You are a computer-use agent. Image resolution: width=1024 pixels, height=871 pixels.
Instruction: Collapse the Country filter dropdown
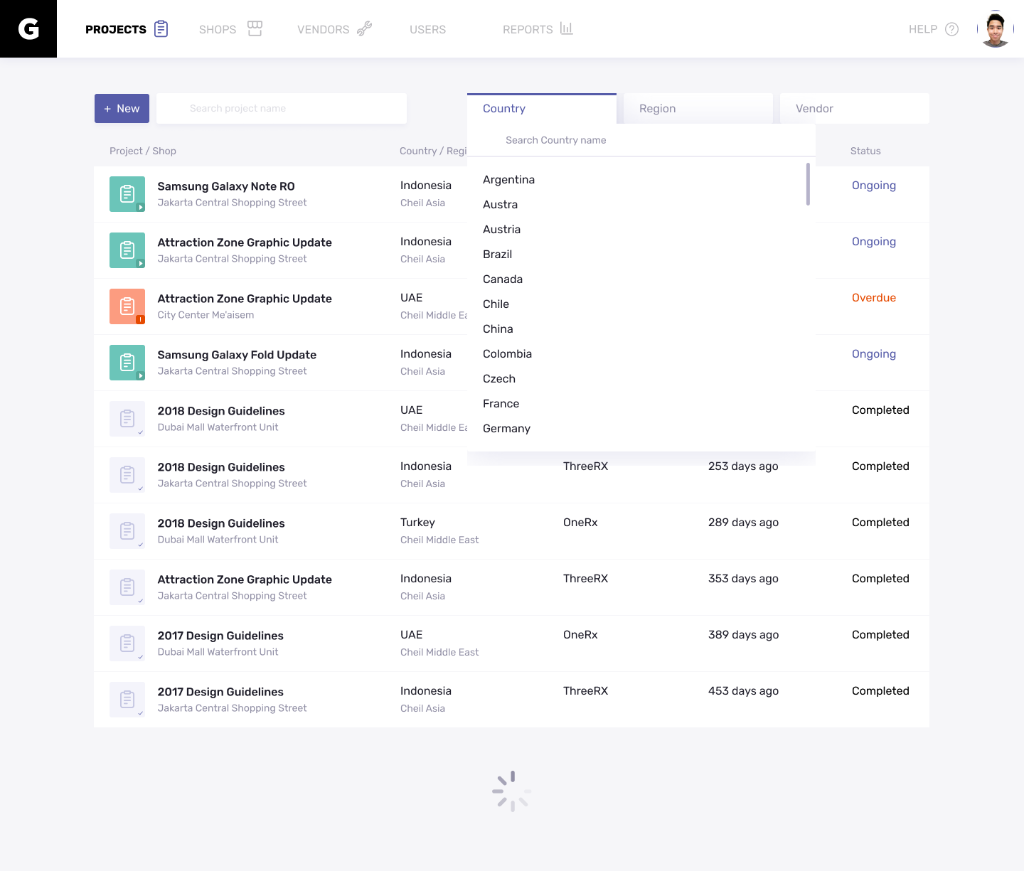[x=541, y=108]
